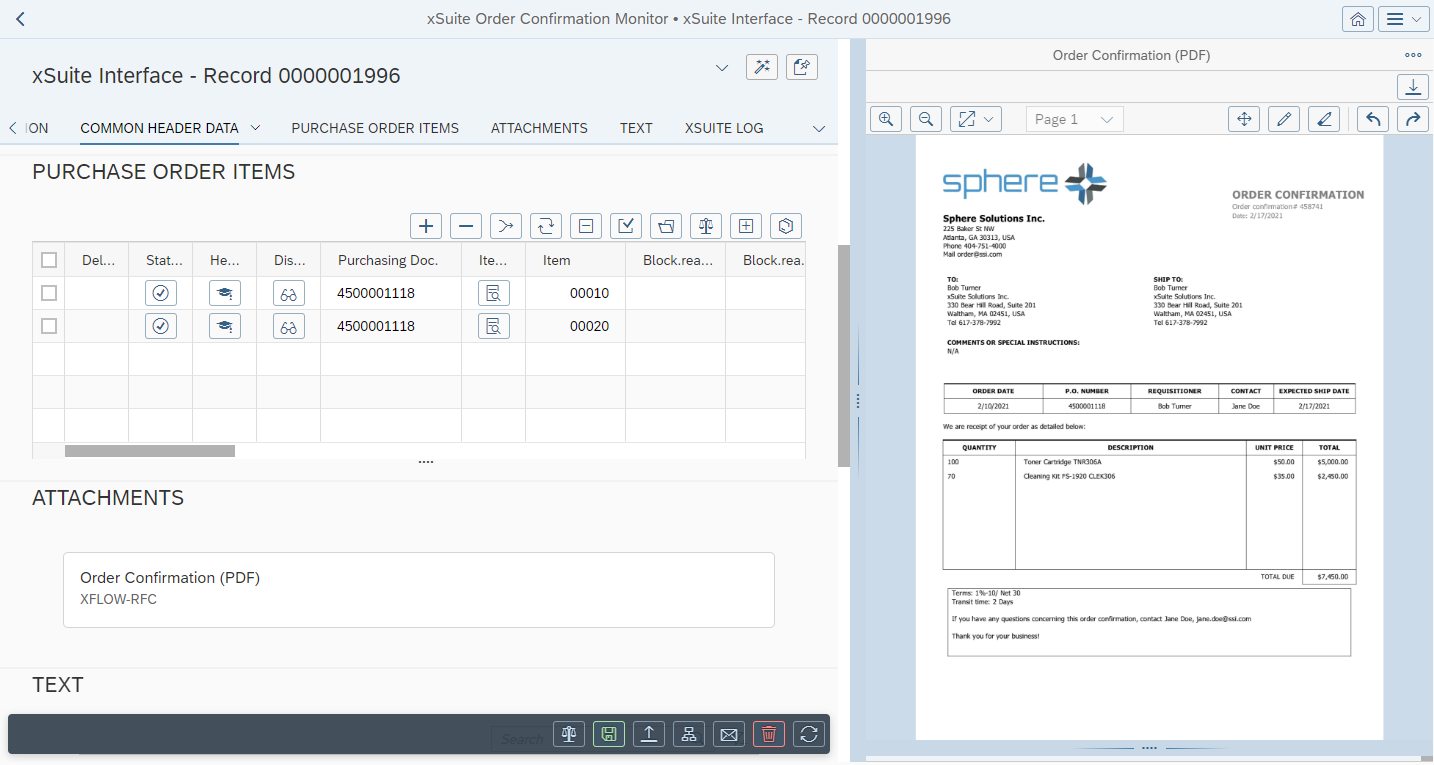
Task: Click the green save icon in footer toolbar
Action: tap(608, 735)
